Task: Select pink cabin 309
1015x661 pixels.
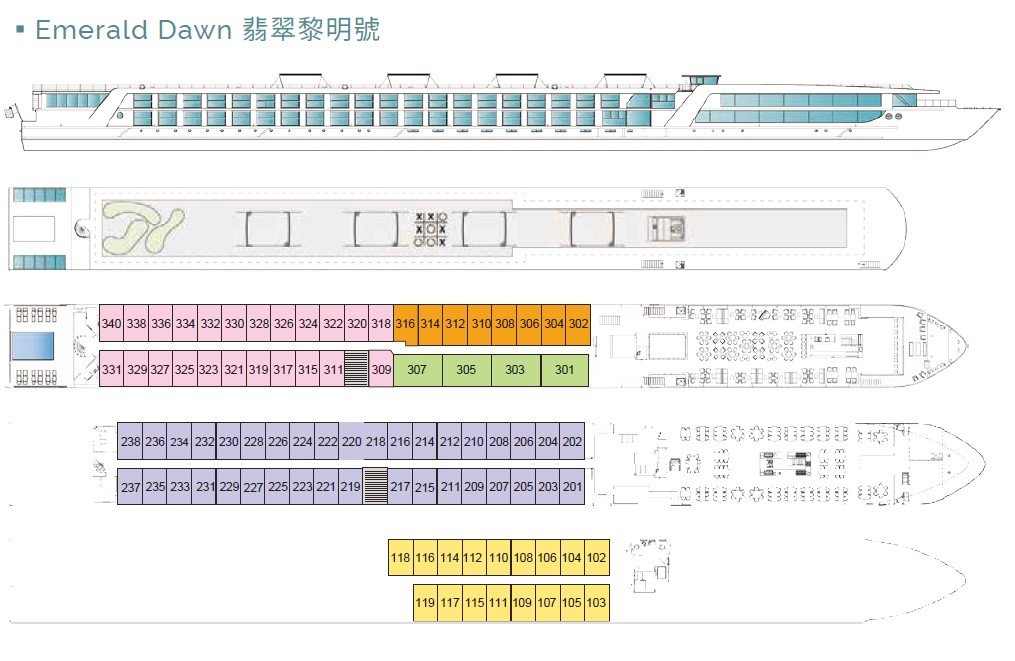Action: (x=381, y=369)
